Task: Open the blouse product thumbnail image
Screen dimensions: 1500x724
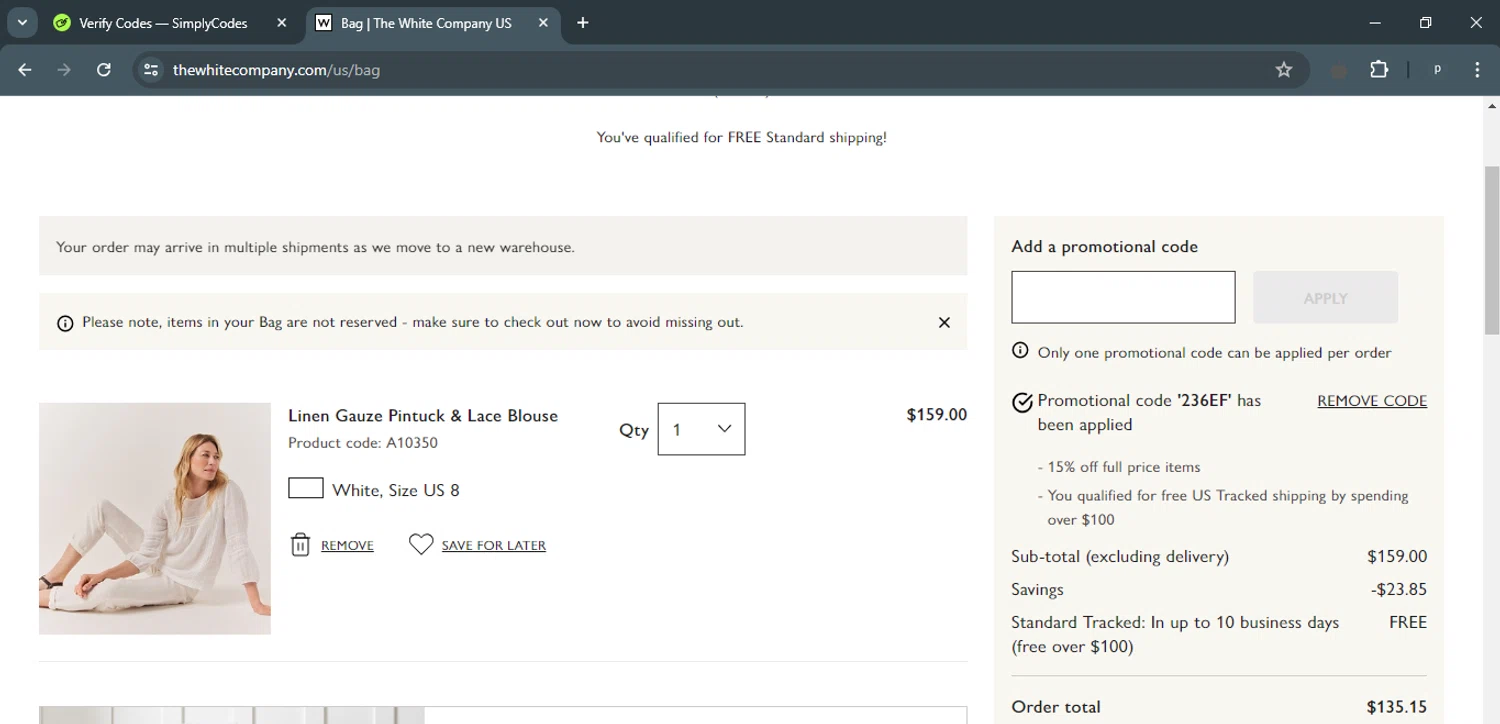Action: (x=155, y=518)
